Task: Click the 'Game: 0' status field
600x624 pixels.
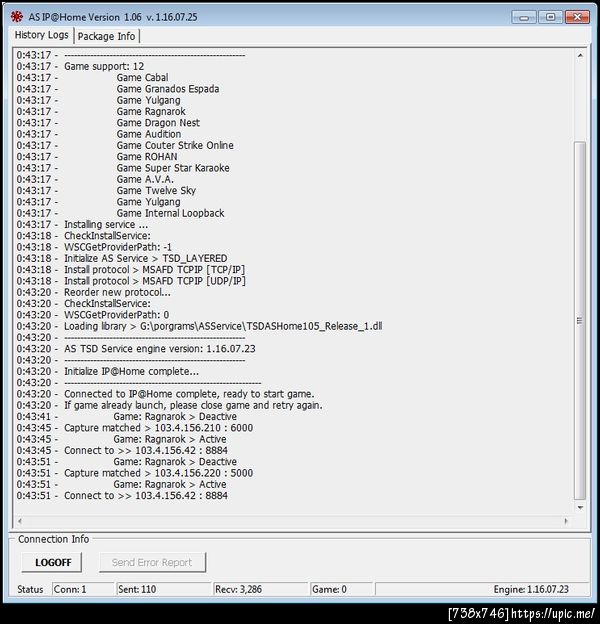Action: pyautogui.click(x=341, y=589)
